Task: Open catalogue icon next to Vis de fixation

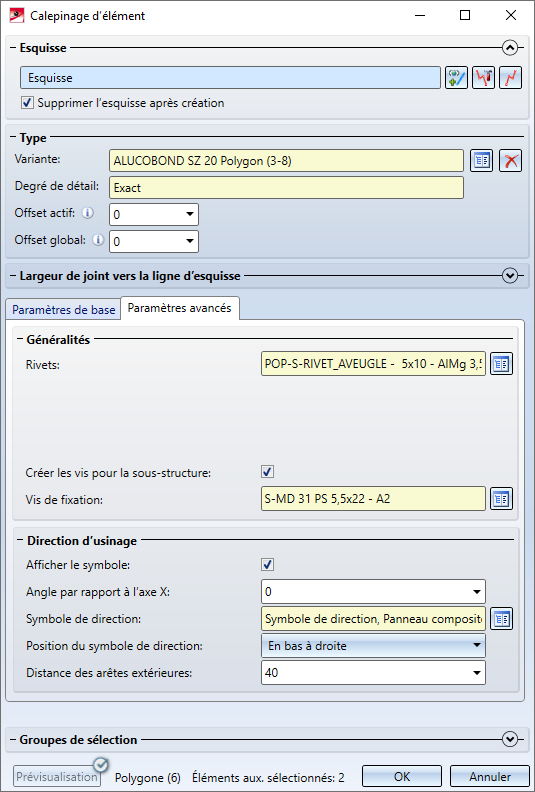Action: (501, 499)
